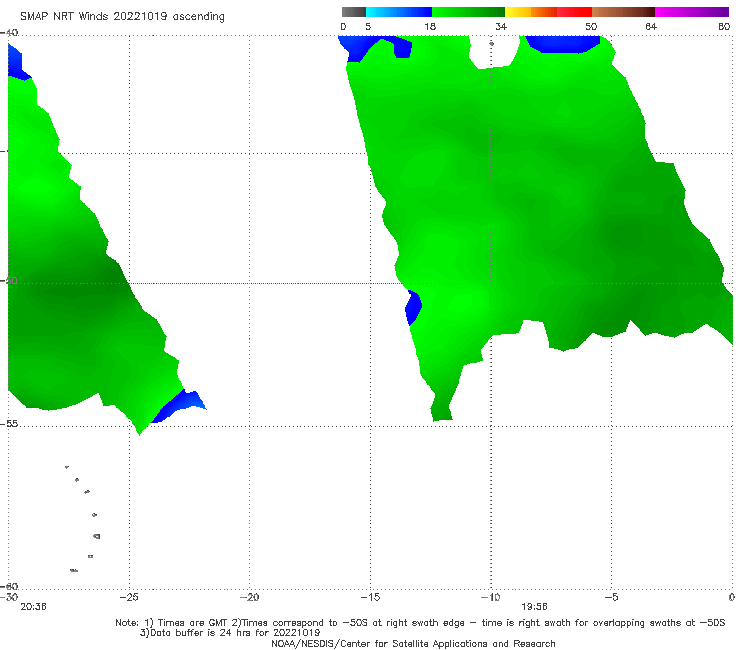This screenshot has height=650, width=740.
Task: Click the title 'SMAP NRT Winds 20221019 ascending'
Action: (122, 16)
